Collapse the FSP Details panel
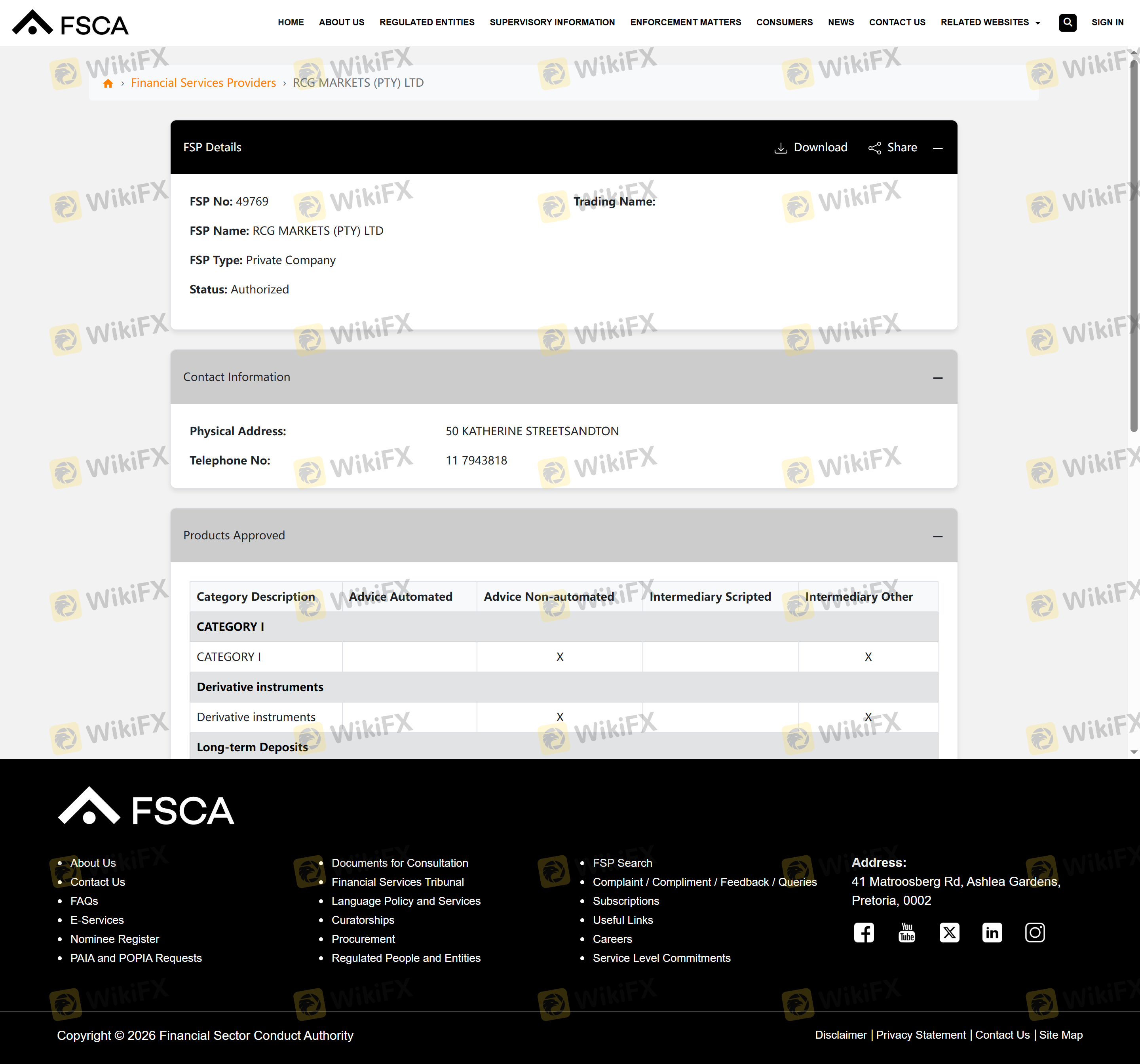The width and height of the screenshot is (1140, 1064). click(938, 148)
